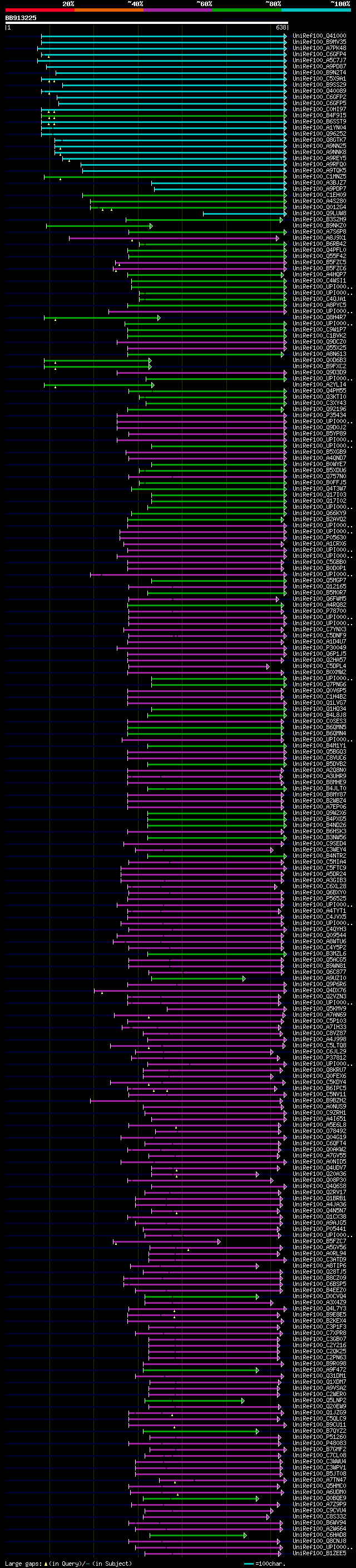Select label UniRef100_B9CU11
The image size is (356, 1568).
(x=319, y=1425)
